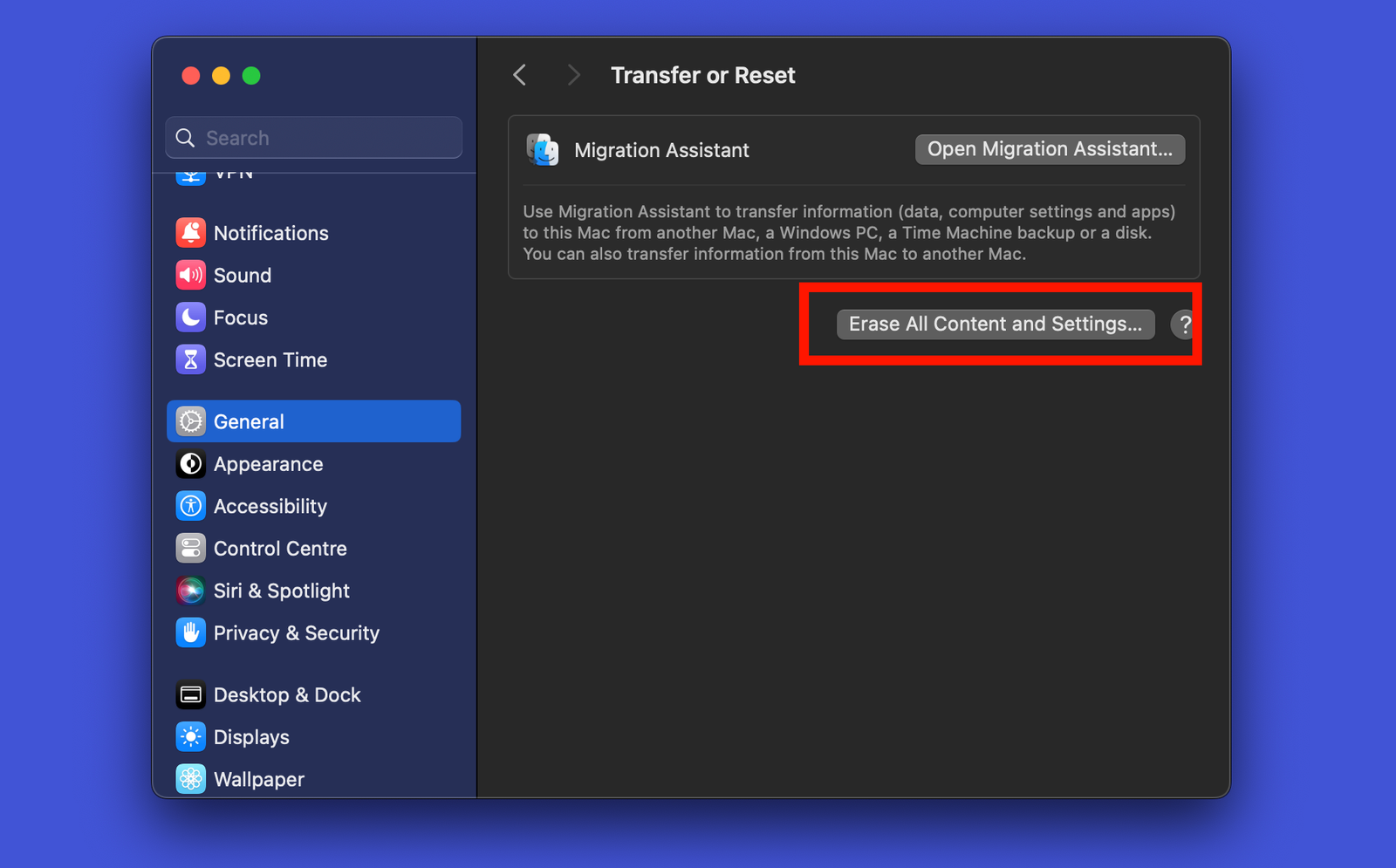Click the Screen Time hourglass icon
1396x868 pixels.
(x=190, y=359)
